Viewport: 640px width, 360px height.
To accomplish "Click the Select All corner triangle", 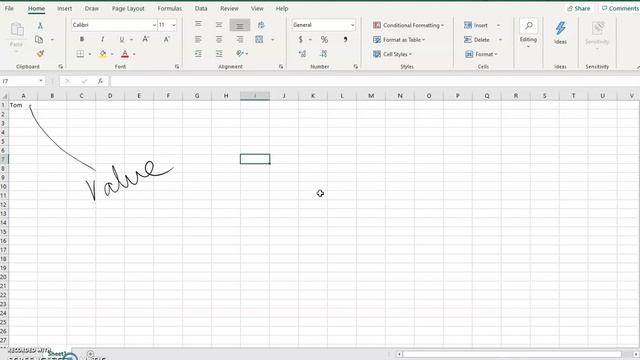I will [x=4, y=96].
